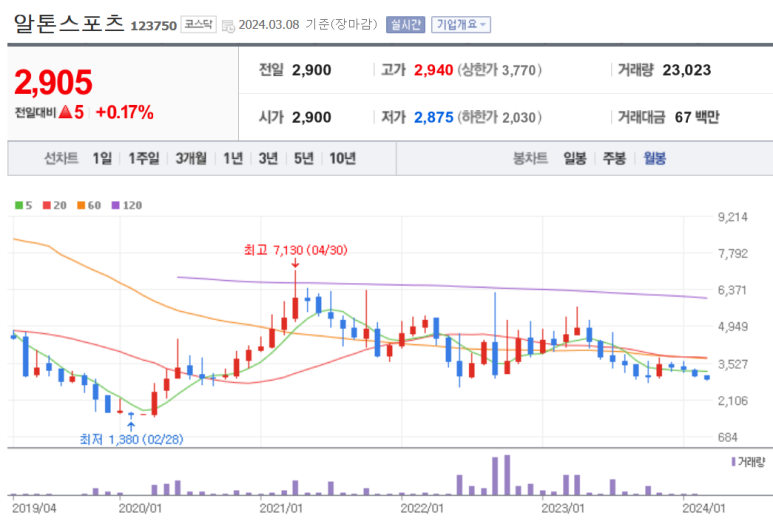Click the orange 60 moving average swatch

[x=81, y=205]
